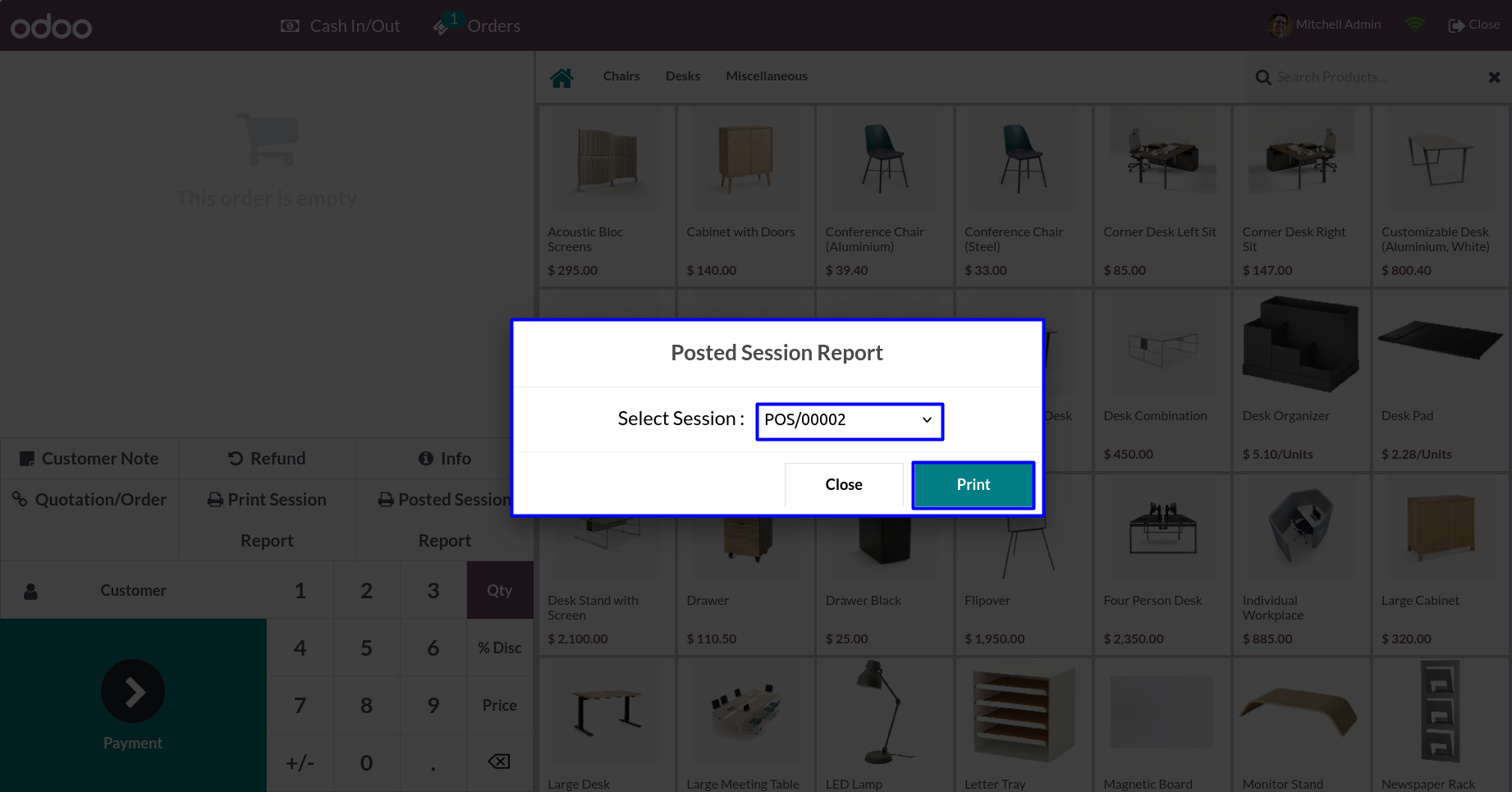The image size is (1512, 792).
Task: Select the Qty mode on the numpad
Action: [500, 590]
